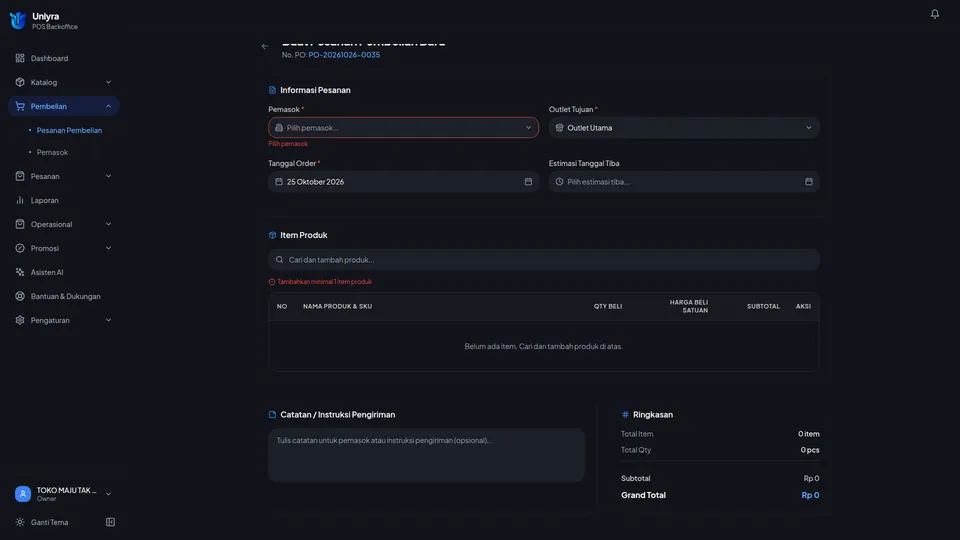Collapse sidebar with the panel icon
The height and width of the screenshot is (540, 960).
(110, 522)
